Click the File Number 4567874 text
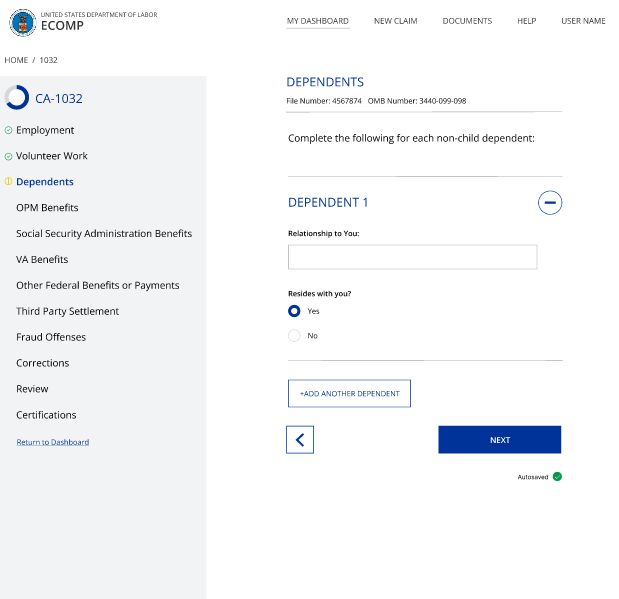This screenshot has height=599, width=619. pos(324,101)
